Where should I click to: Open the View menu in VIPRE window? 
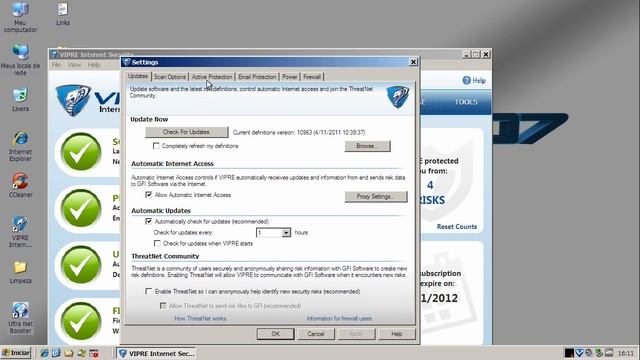click(74, 65)
